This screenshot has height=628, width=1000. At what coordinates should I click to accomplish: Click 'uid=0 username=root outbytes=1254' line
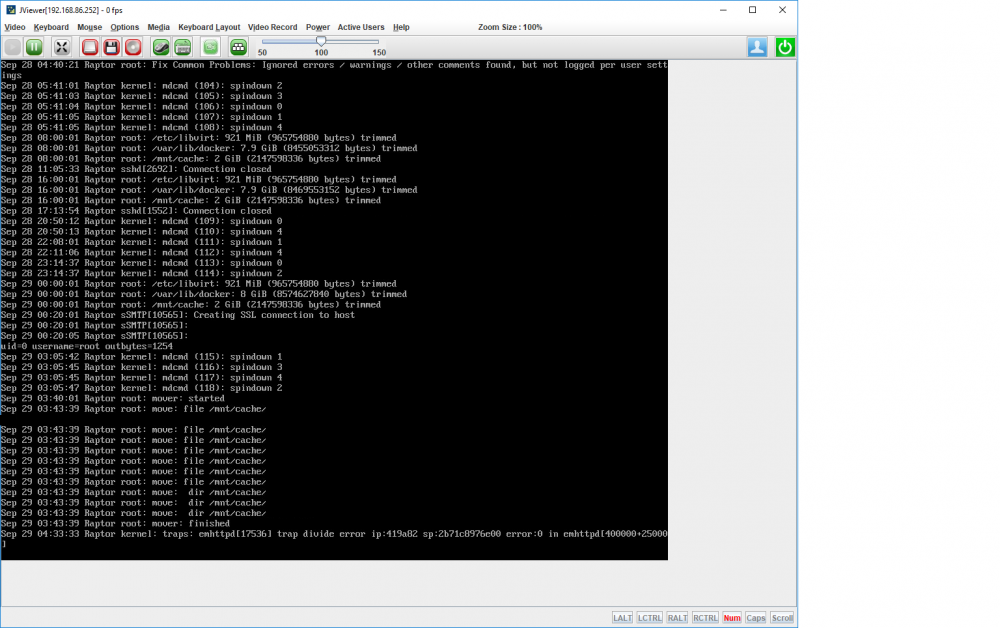(87, 346)
